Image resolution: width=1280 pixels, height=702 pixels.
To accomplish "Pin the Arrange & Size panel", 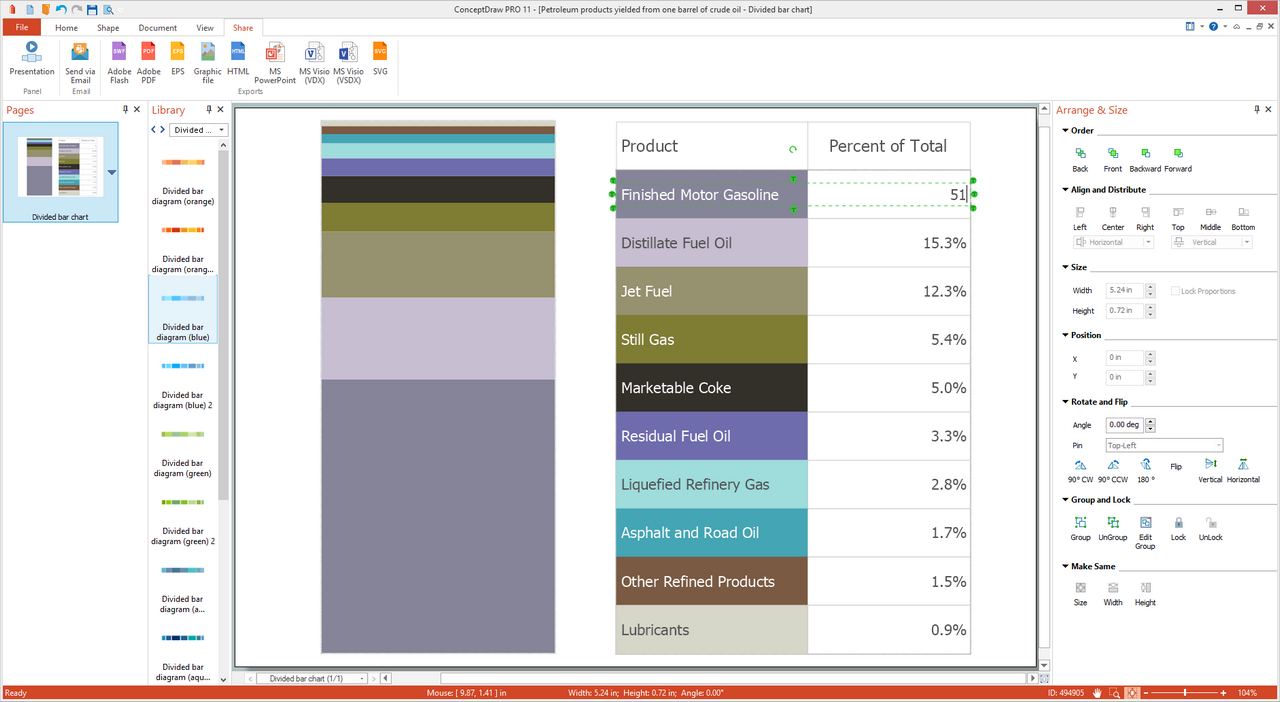I will click(x=1256, y=110).
